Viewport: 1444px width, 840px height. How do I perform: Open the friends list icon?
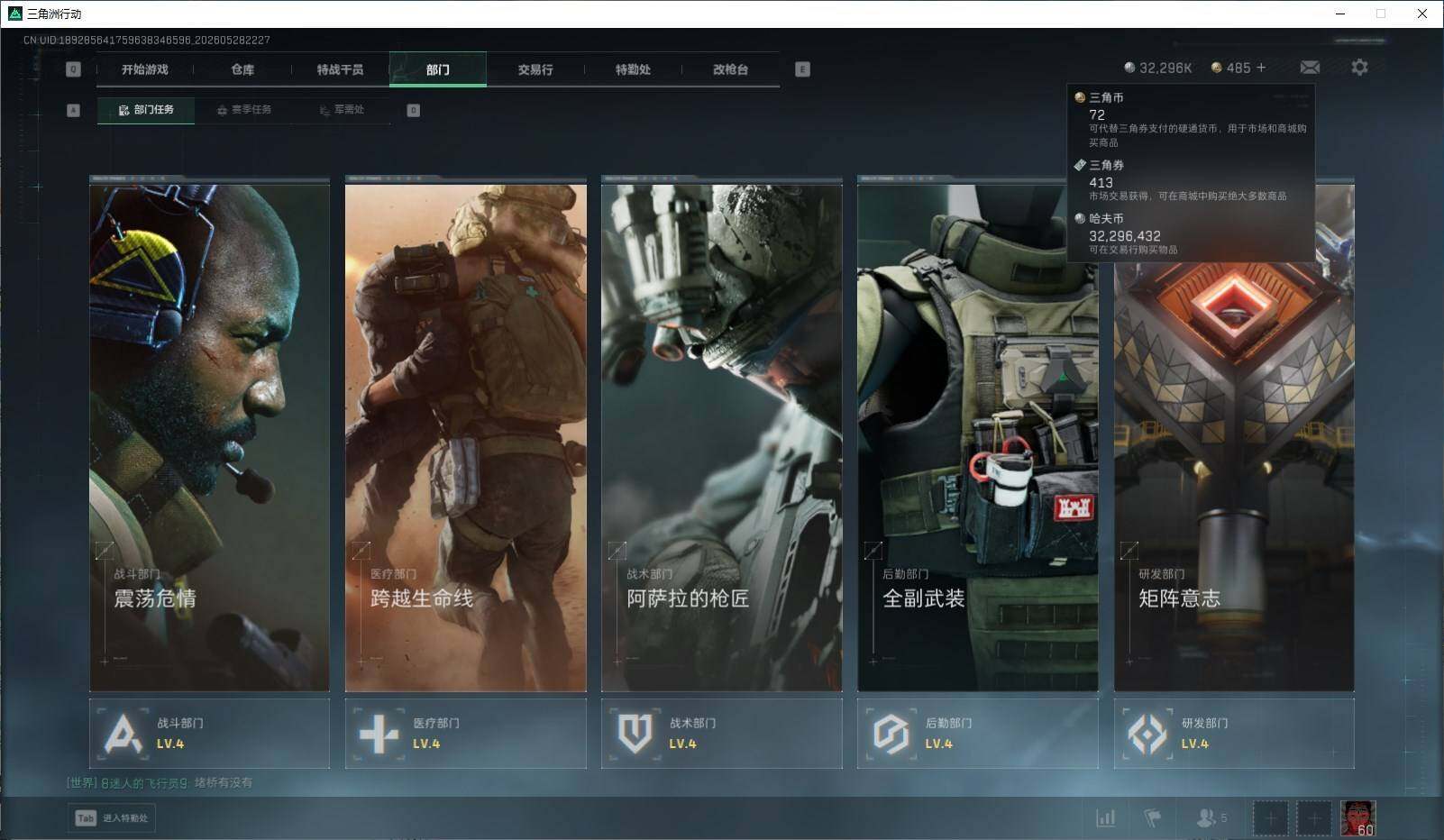1211,817
